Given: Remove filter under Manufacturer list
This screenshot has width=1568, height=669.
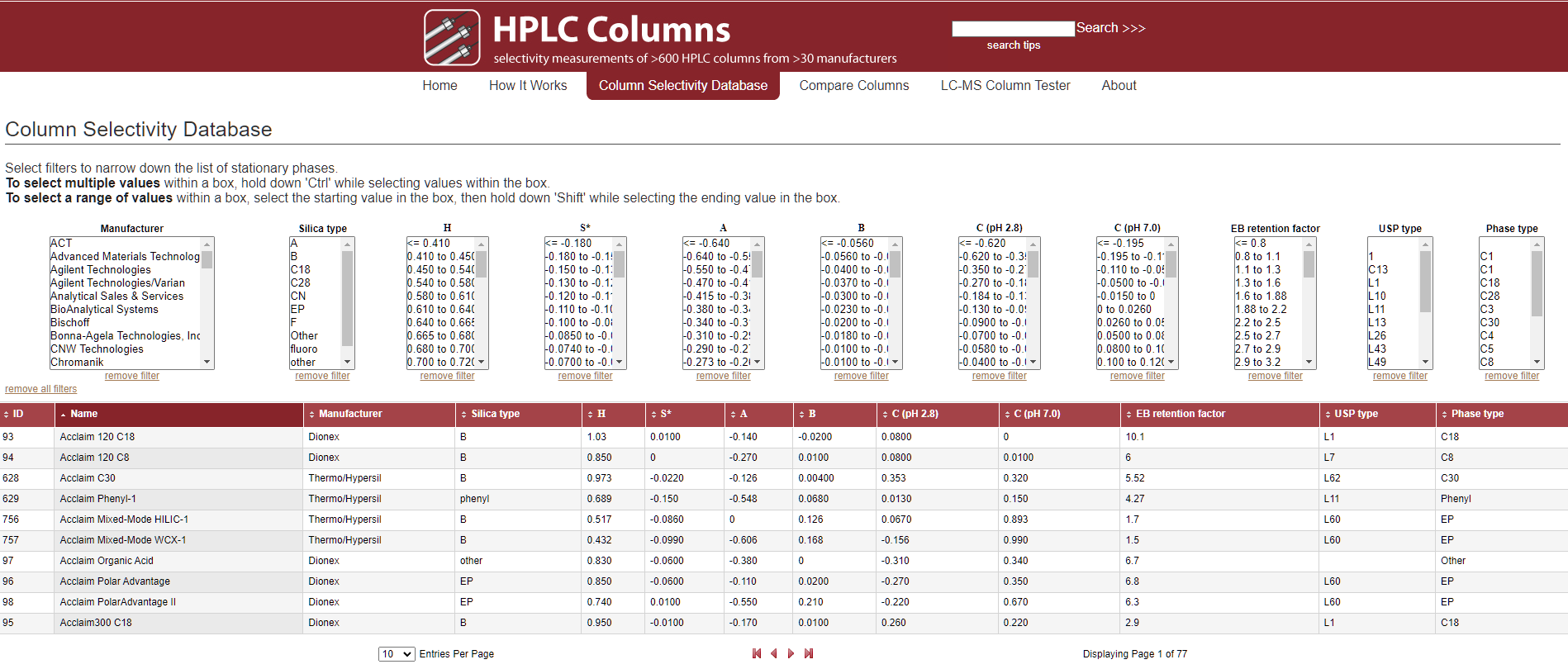Looking at the screenshot, I should [132, 376].
